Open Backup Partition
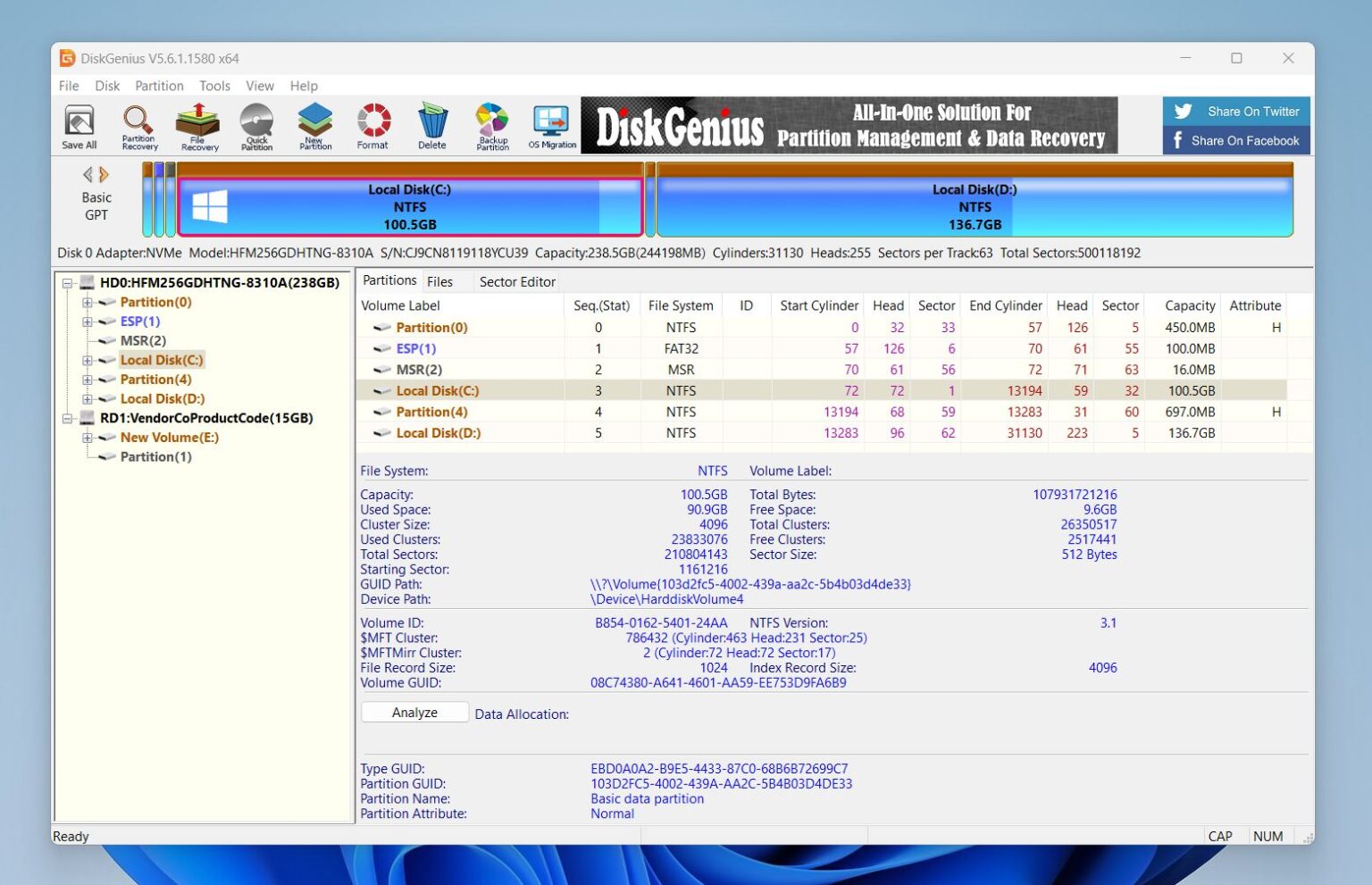 [491, 125]
